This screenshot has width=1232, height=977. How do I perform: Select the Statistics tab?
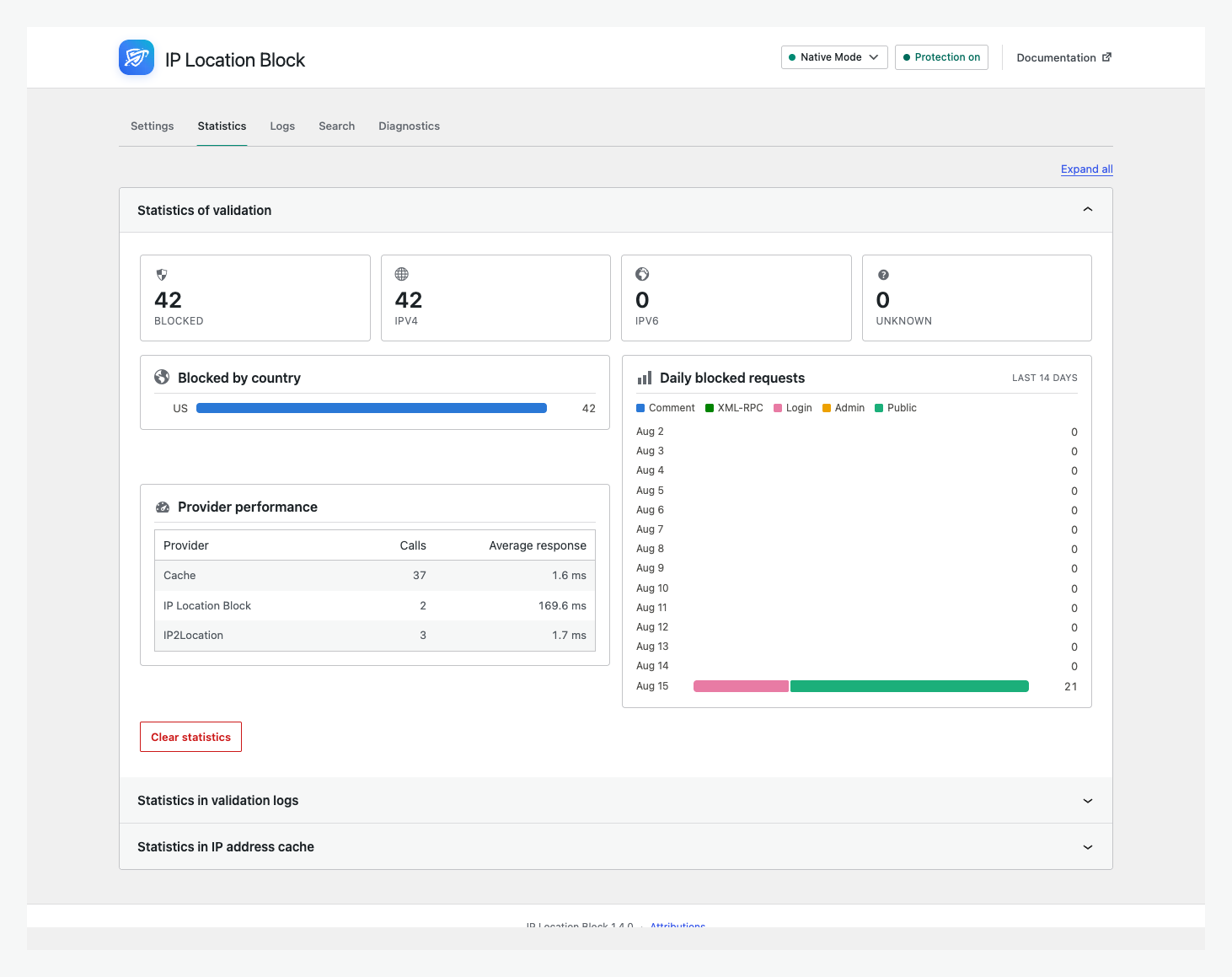click(x=222, y=126)
